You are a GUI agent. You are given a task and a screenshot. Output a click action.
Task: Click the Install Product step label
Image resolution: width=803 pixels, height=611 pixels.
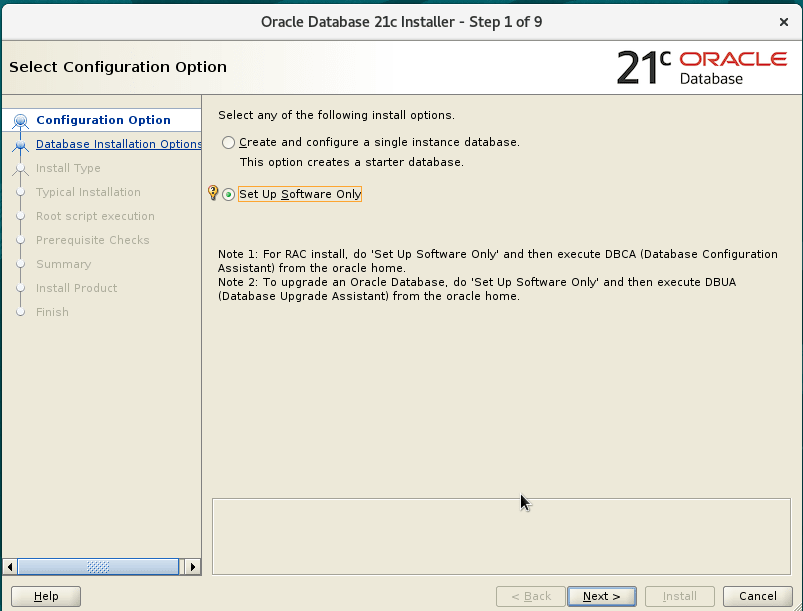pyautogui.click(x=76, y=288)
